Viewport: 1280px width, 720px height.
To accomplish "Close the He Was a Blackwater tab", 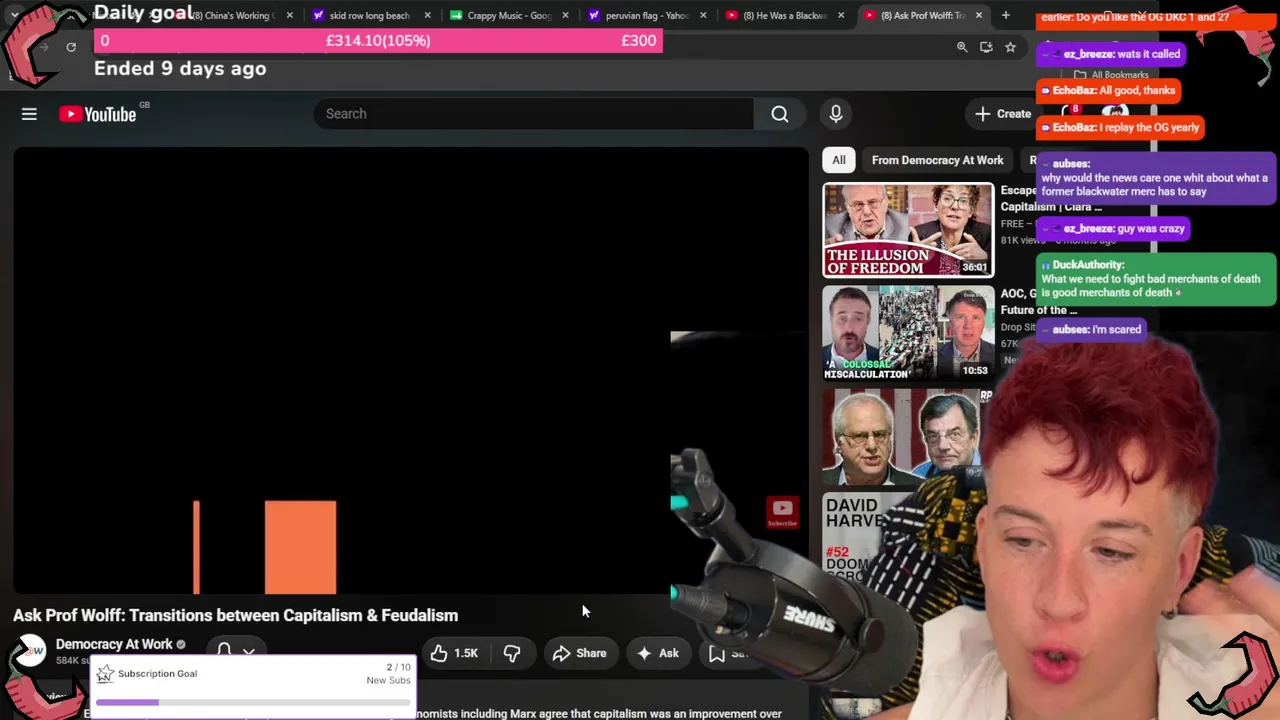I will [x=841, y=15].
